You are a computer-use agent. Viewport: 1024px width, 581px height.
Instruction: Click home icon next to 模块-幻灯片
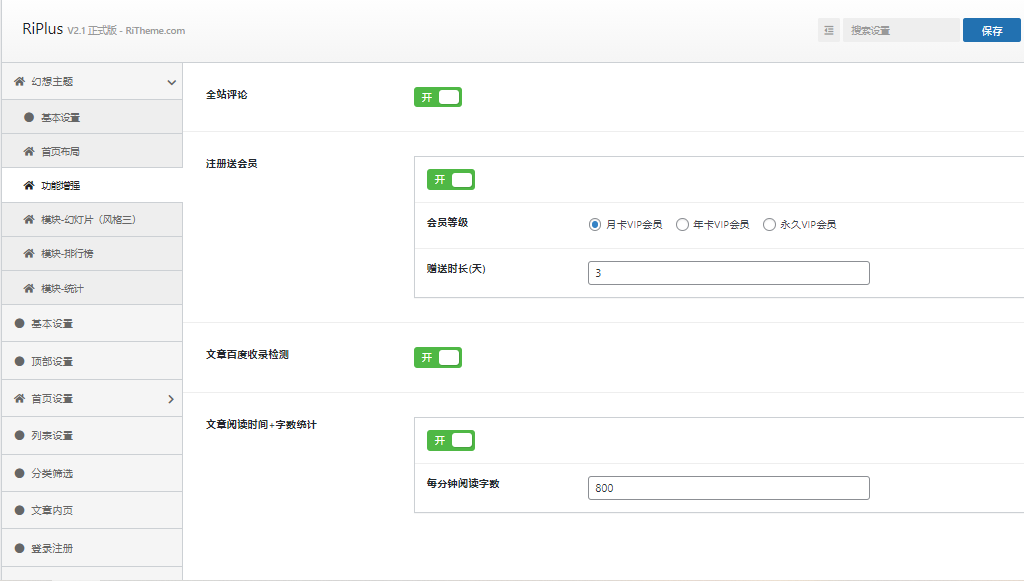(x=29, y=220)
